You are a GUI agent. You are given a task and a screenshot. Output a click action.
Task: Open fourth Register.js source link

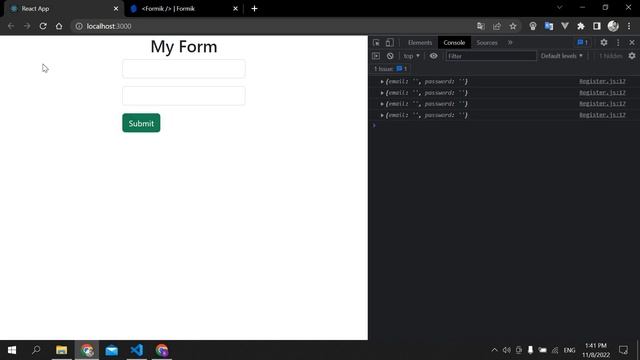tap(602, 115)
